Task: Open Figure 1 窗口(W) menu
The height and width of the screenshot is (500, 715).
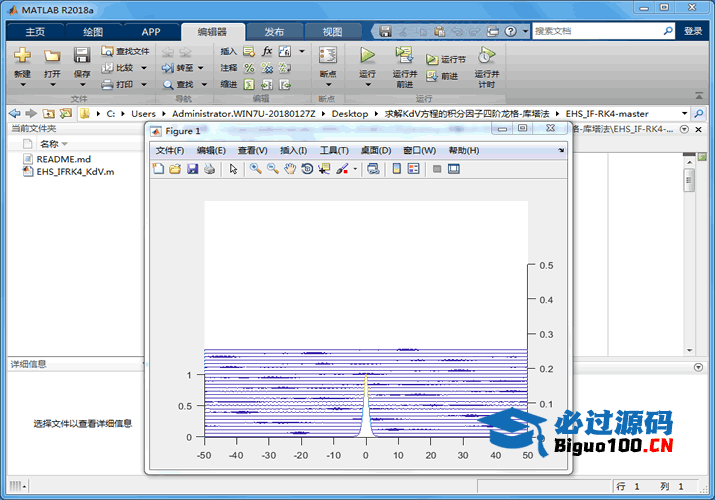Action: point(420,150)
